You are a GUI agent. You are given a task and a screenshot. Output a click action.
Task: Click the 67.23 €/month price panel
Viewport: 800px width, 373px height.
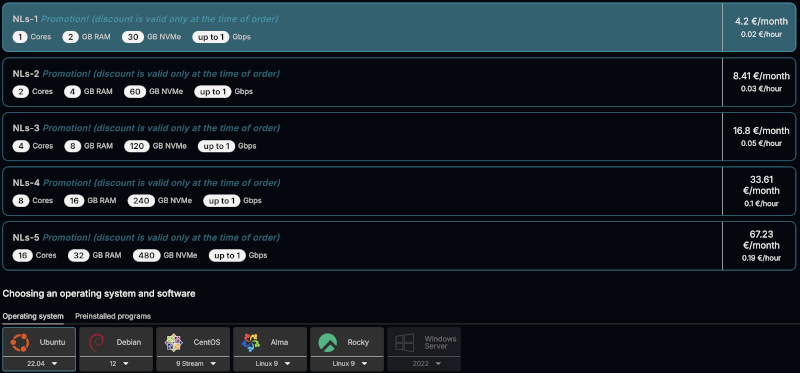[x=759, y=245]
